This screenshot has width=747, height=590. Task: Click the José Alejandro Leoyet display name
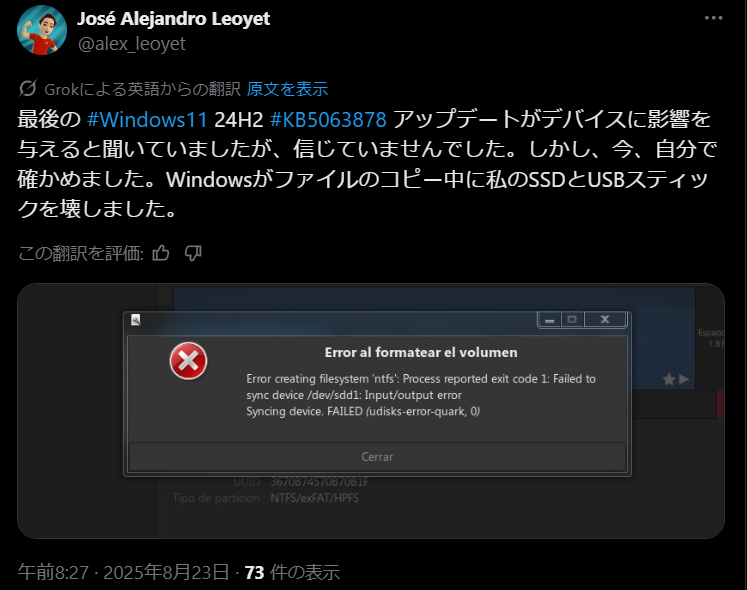tap(173, 19)
